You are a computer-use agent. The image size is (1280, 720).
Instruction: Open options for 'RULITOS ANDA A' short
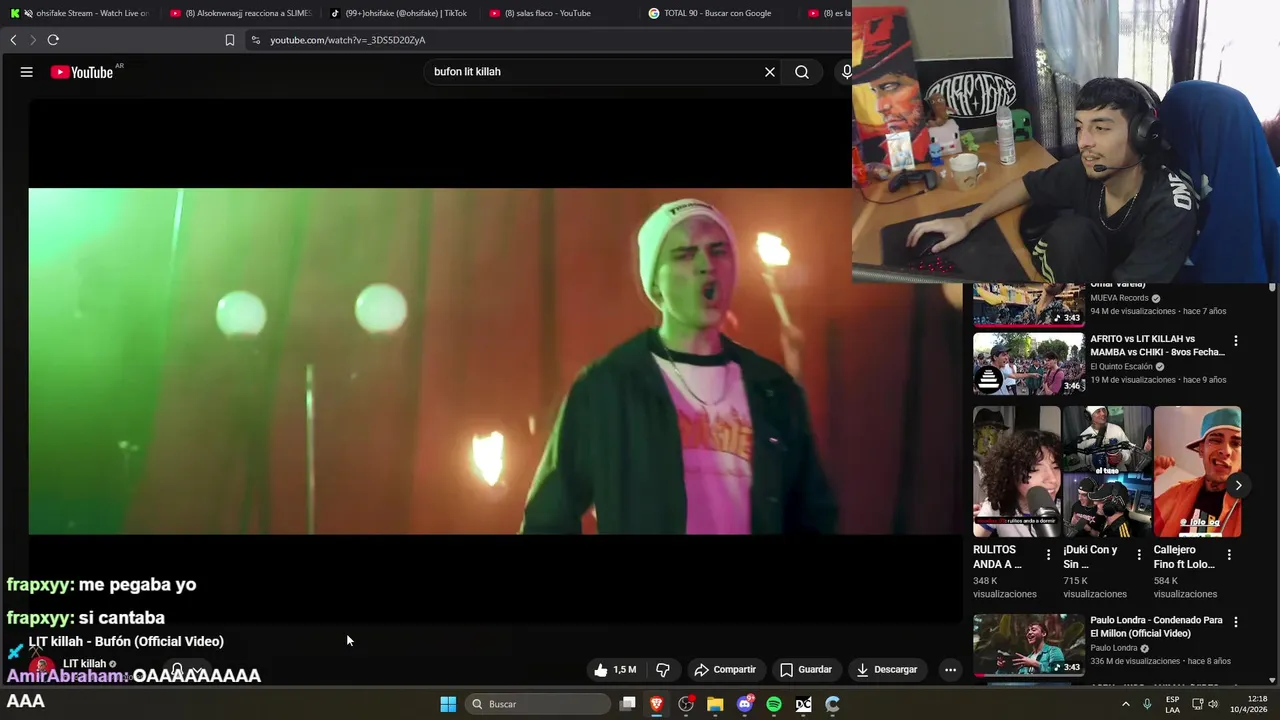click(1048, 554)
